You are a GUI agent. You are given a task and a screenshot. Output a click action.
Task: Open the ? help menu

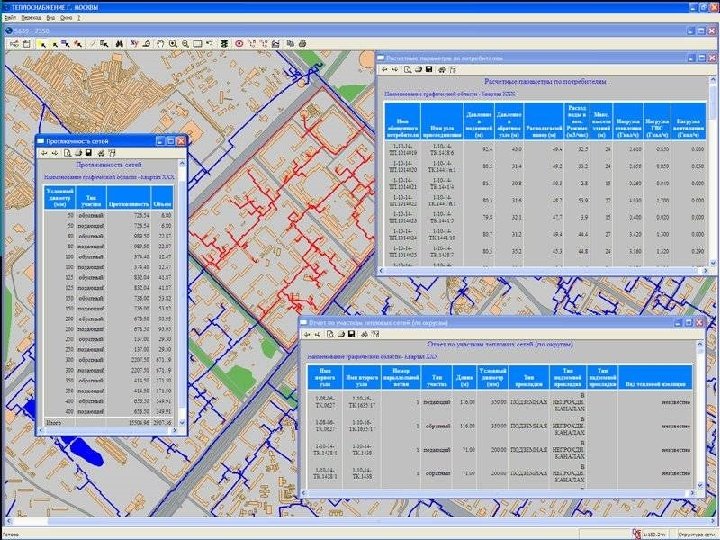coord(79,17)
